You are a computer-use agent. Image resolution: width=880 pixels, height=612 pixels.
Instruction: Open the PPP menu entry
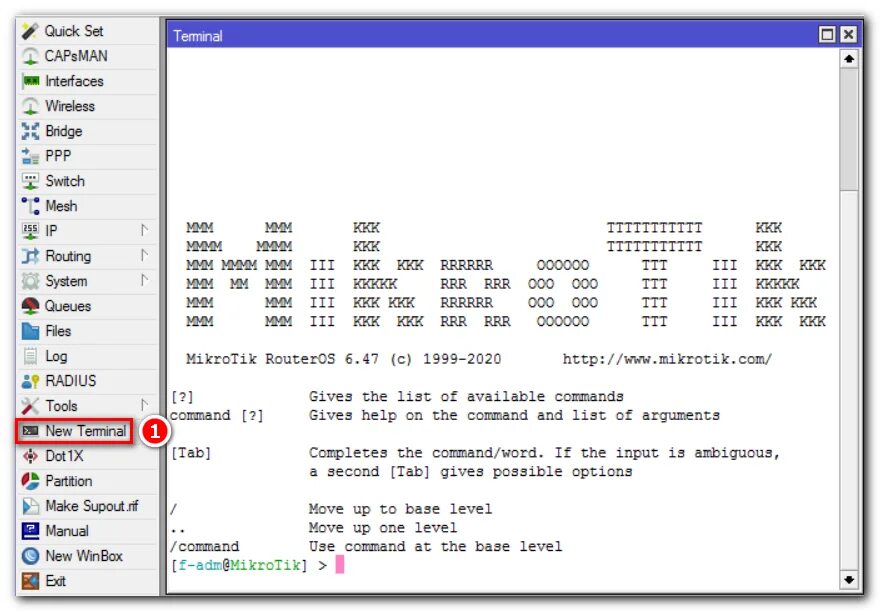(x=88, y=156)
